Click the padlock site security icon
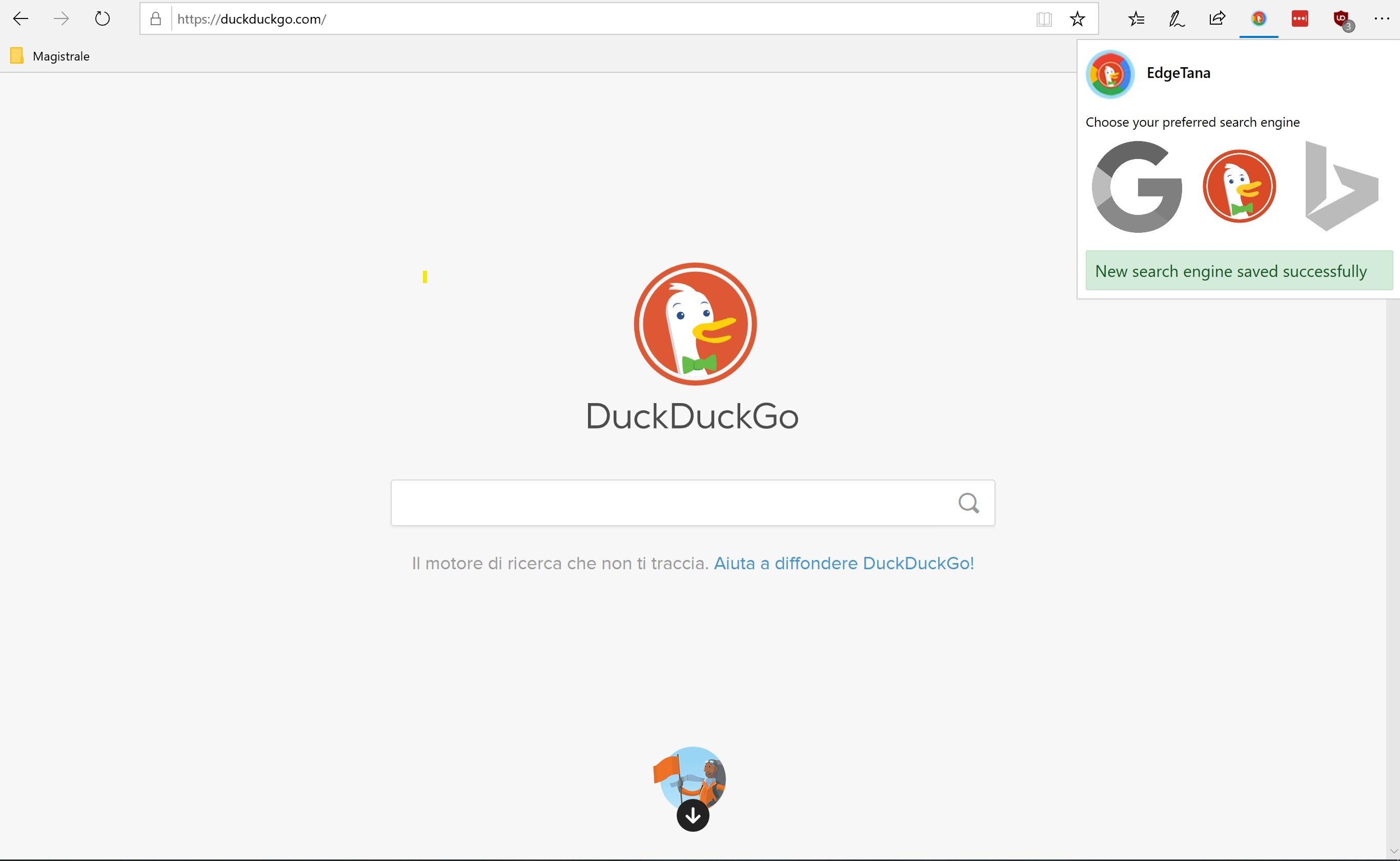The height and width of the screenshot is (861, 1400). (x=155, y=19)
